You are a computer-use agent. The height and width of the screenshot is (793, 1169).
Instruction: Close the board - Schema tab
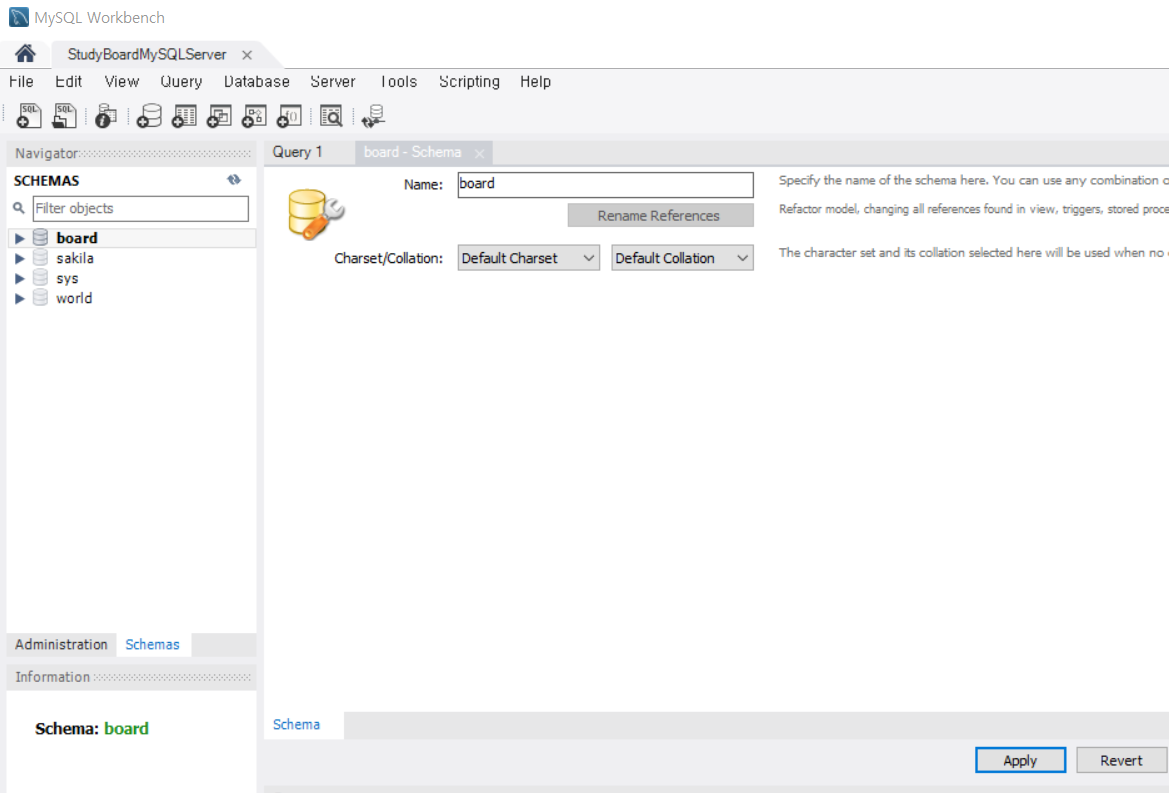[479, 154]
